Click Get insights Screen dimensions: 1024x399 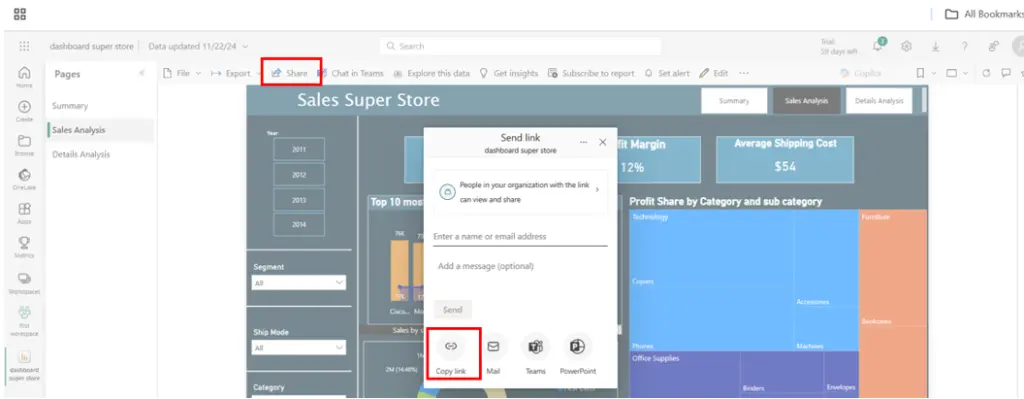tap(509, 73)
